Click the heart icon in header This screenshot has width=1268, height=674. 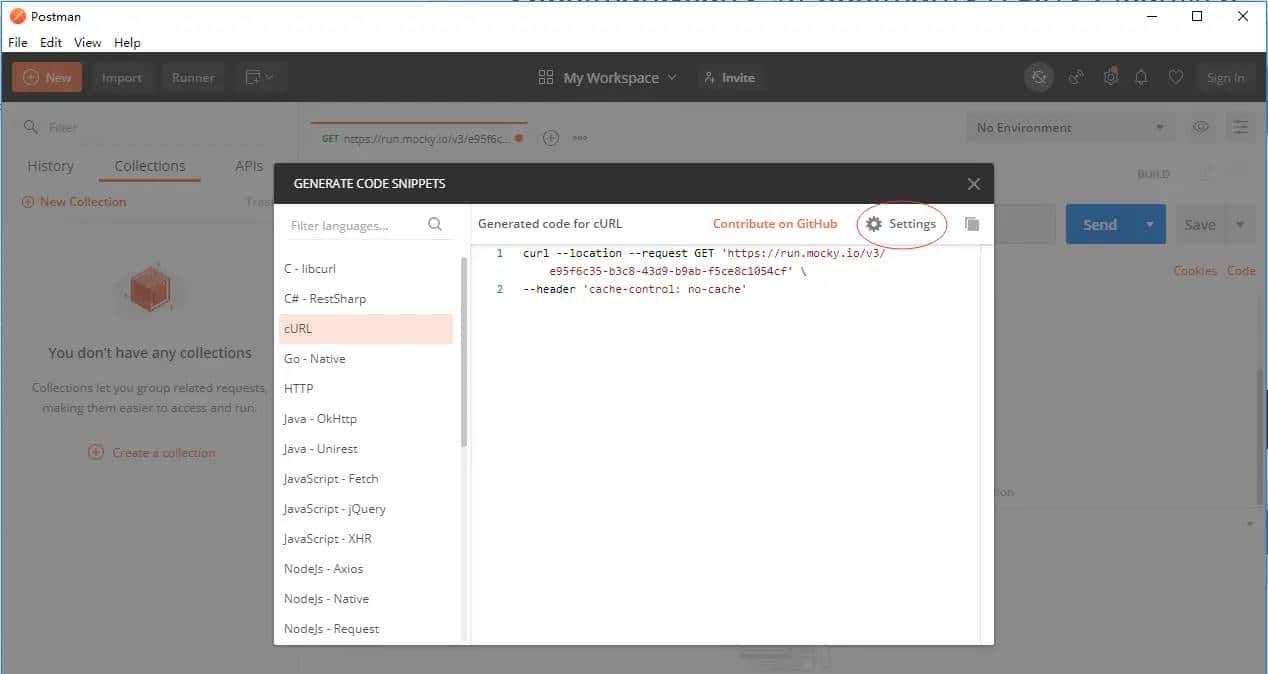pyautogui.click(x=1176, y=77)
